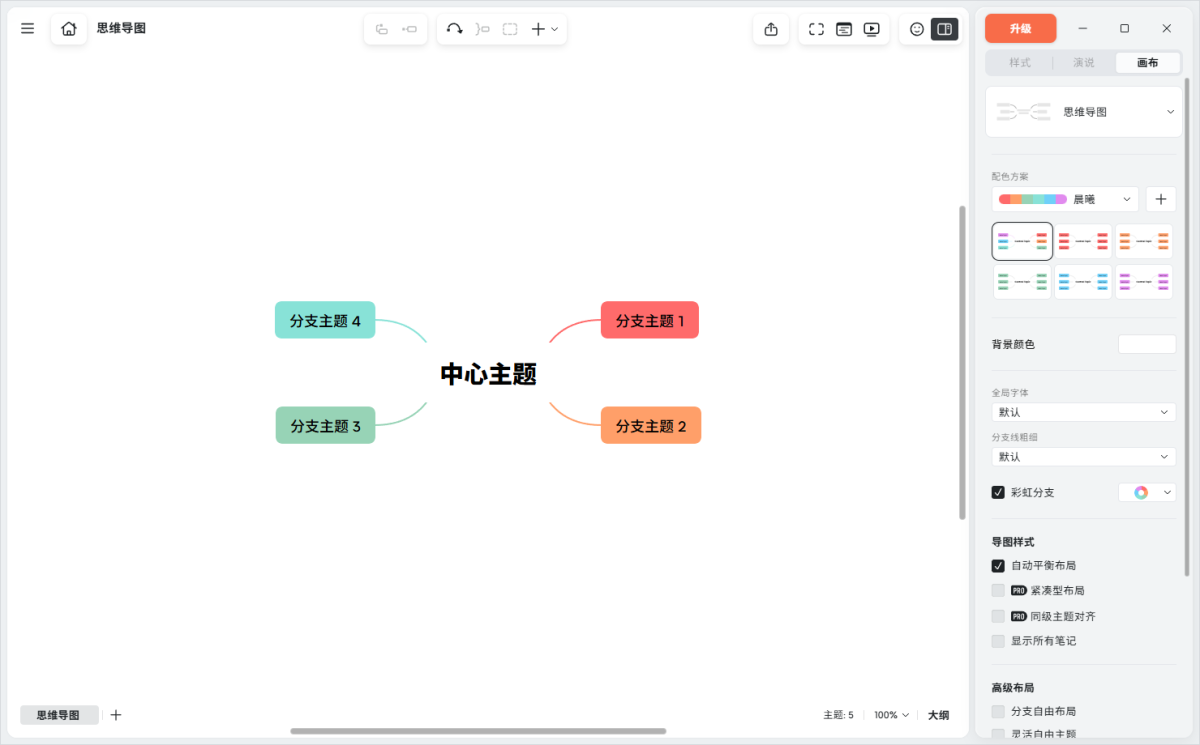The height and width of the screenshot is (745, 1200).
Task: Click the 高级布局 section heading
Action: click(x=1013, y=687)
